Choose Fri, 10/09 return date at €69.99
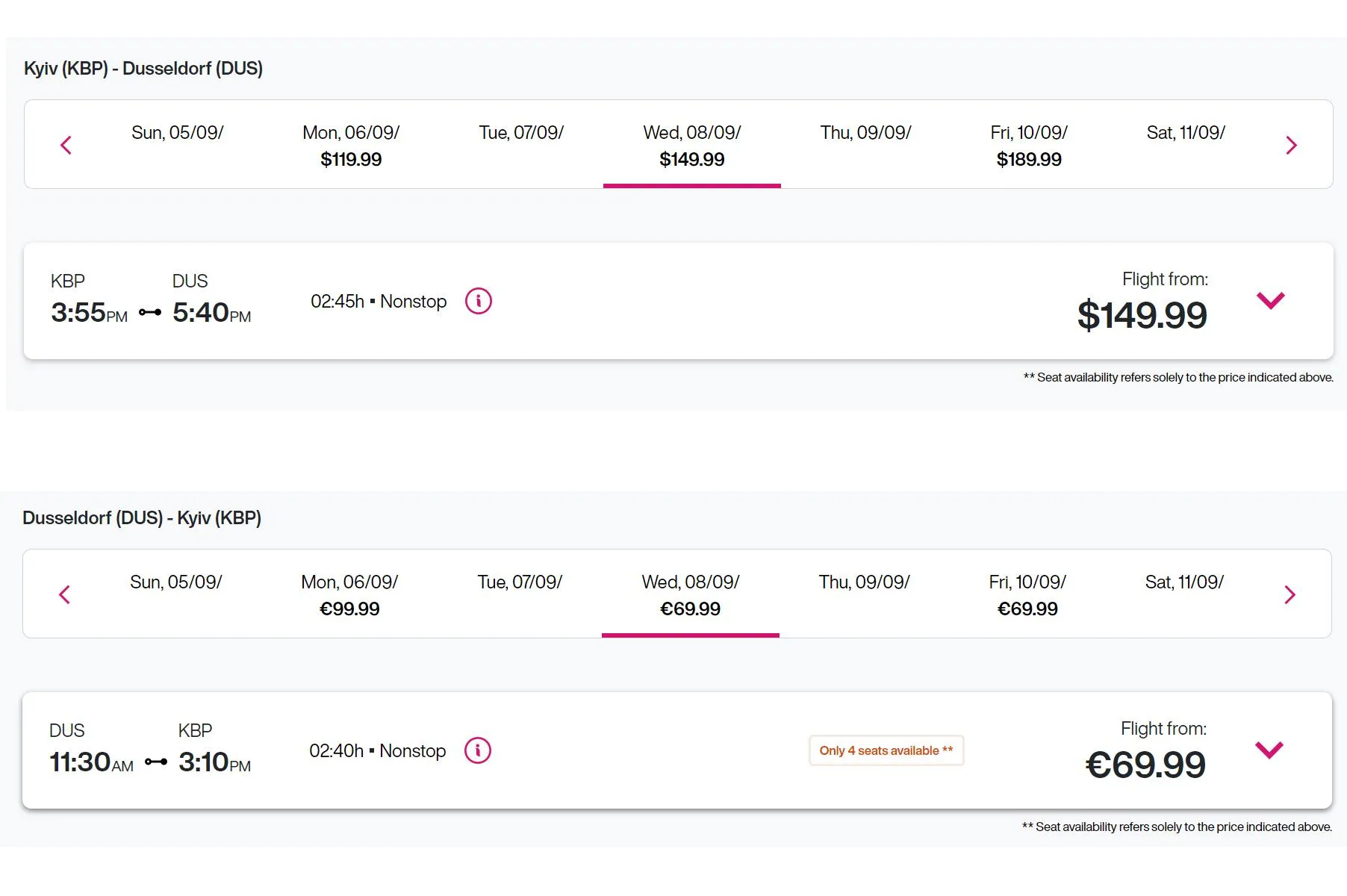Viewport: 1347px width, 896px height. tap(1027, 595)
